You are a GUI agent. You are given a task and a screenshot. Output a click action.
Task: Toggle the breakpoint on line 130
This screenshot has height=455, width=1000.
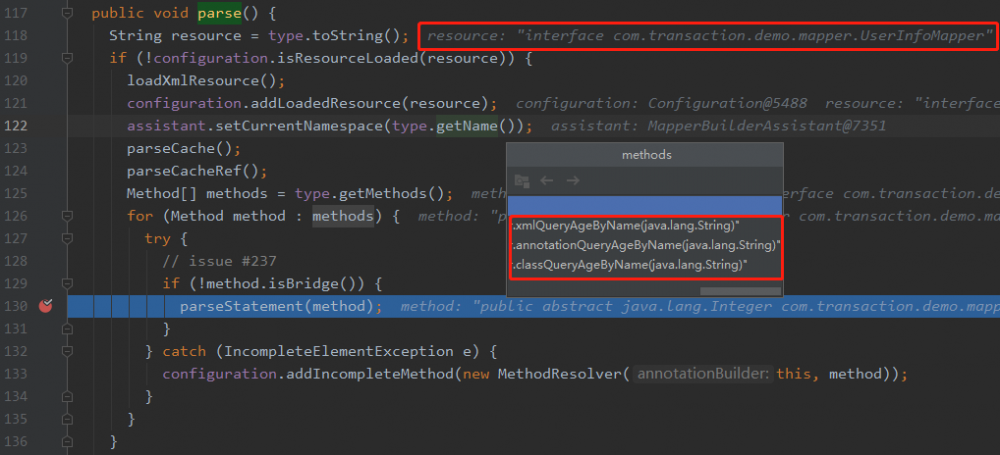click(45, 306)
